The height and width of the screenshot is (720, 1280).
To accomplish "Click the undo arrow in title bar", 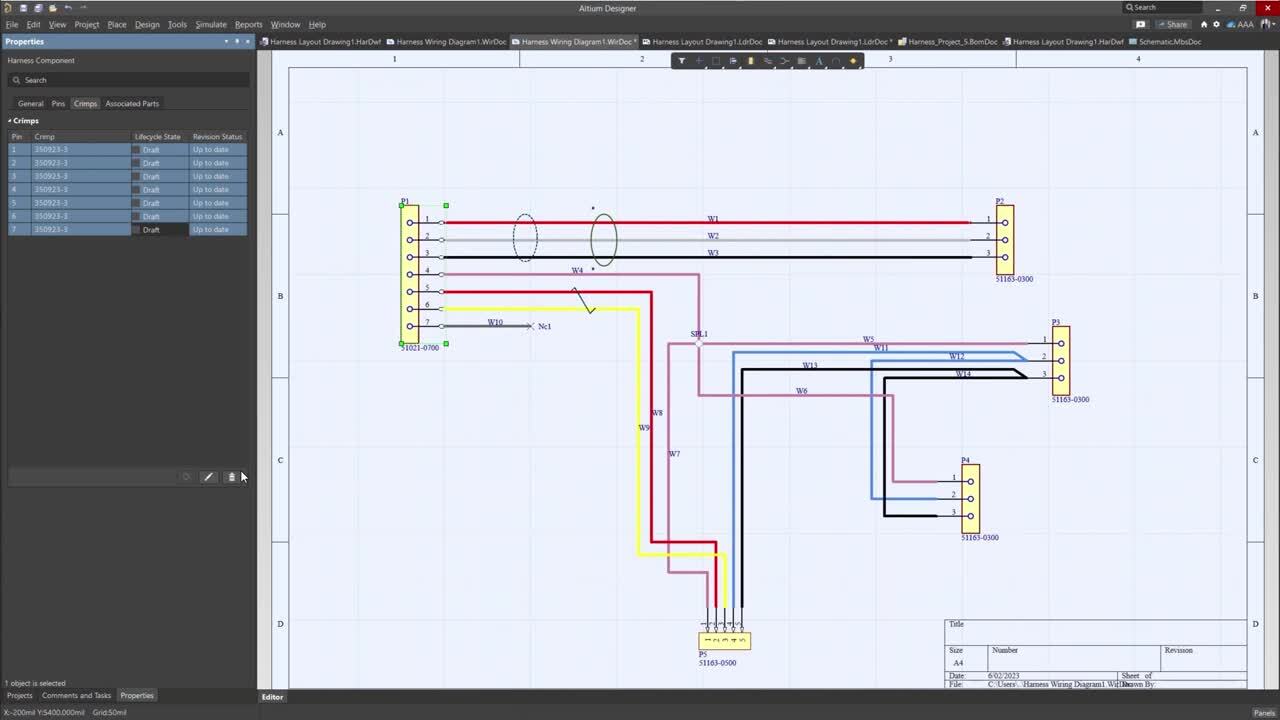I will [x=68, y=8].
